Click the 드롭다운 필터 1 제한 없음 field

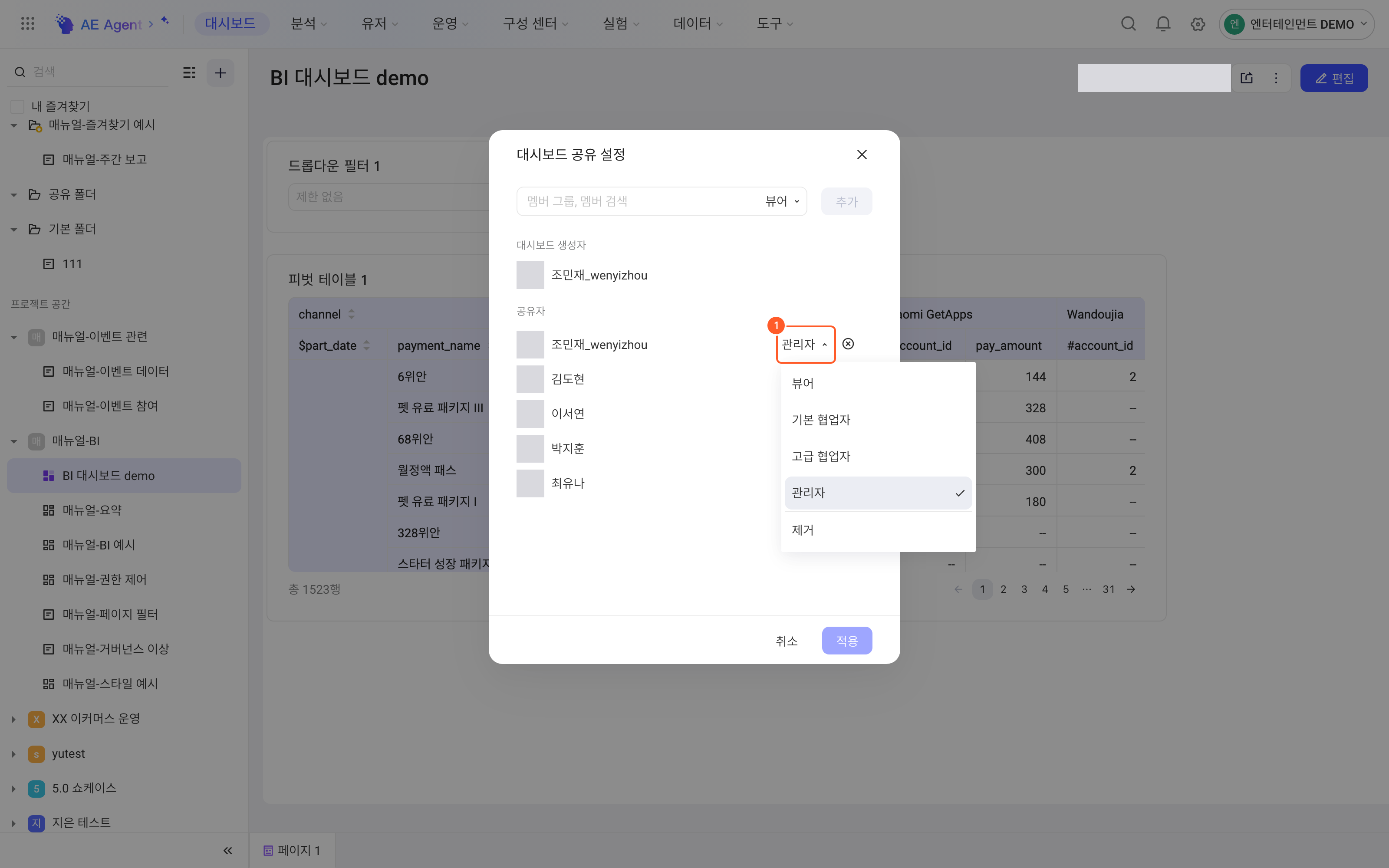point(388,197)
